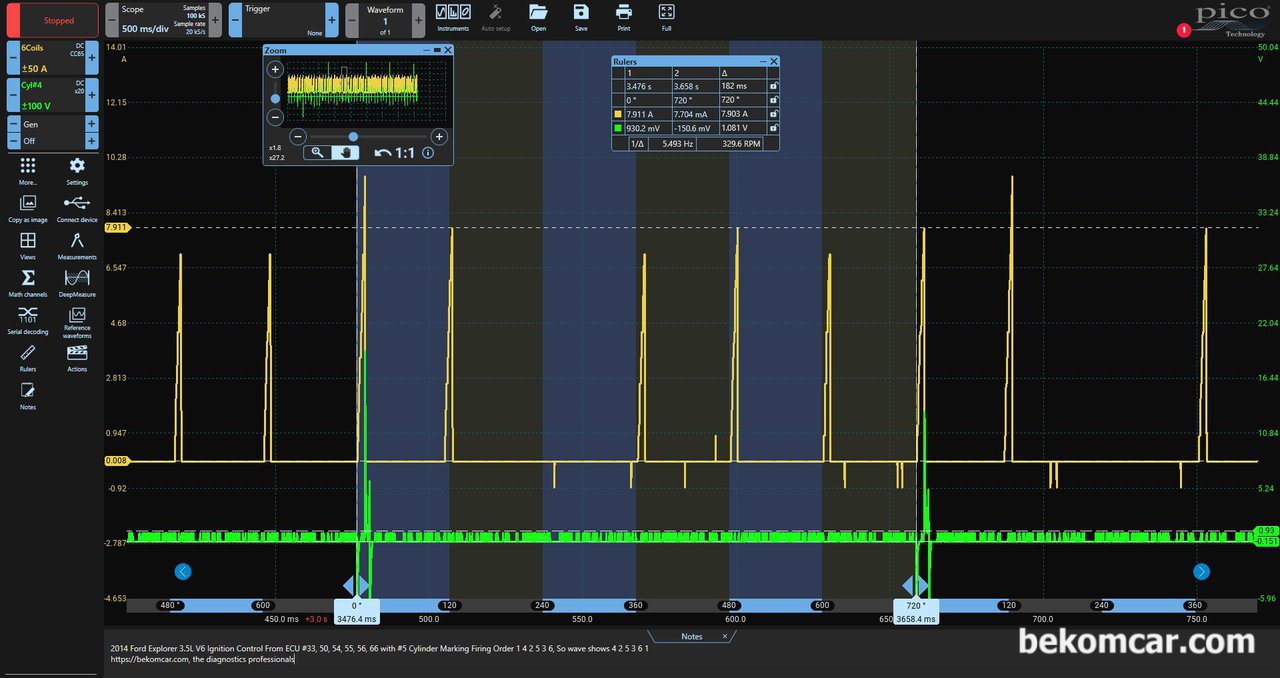This screenshot has width=1280, height=678.
Task: Pan waveform left with blue arrow
Action: click(182, 572)
